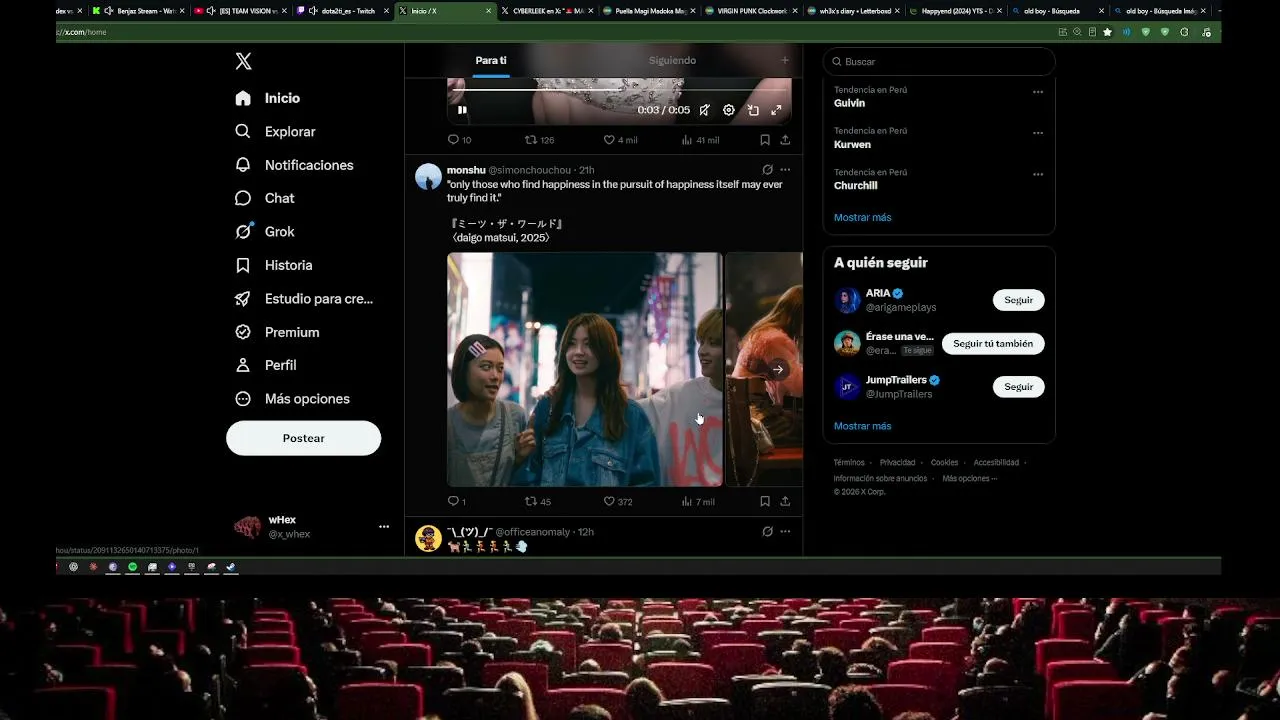Open Perfil in the sidebar
1280x720 pixels.
tap(266, 365)
